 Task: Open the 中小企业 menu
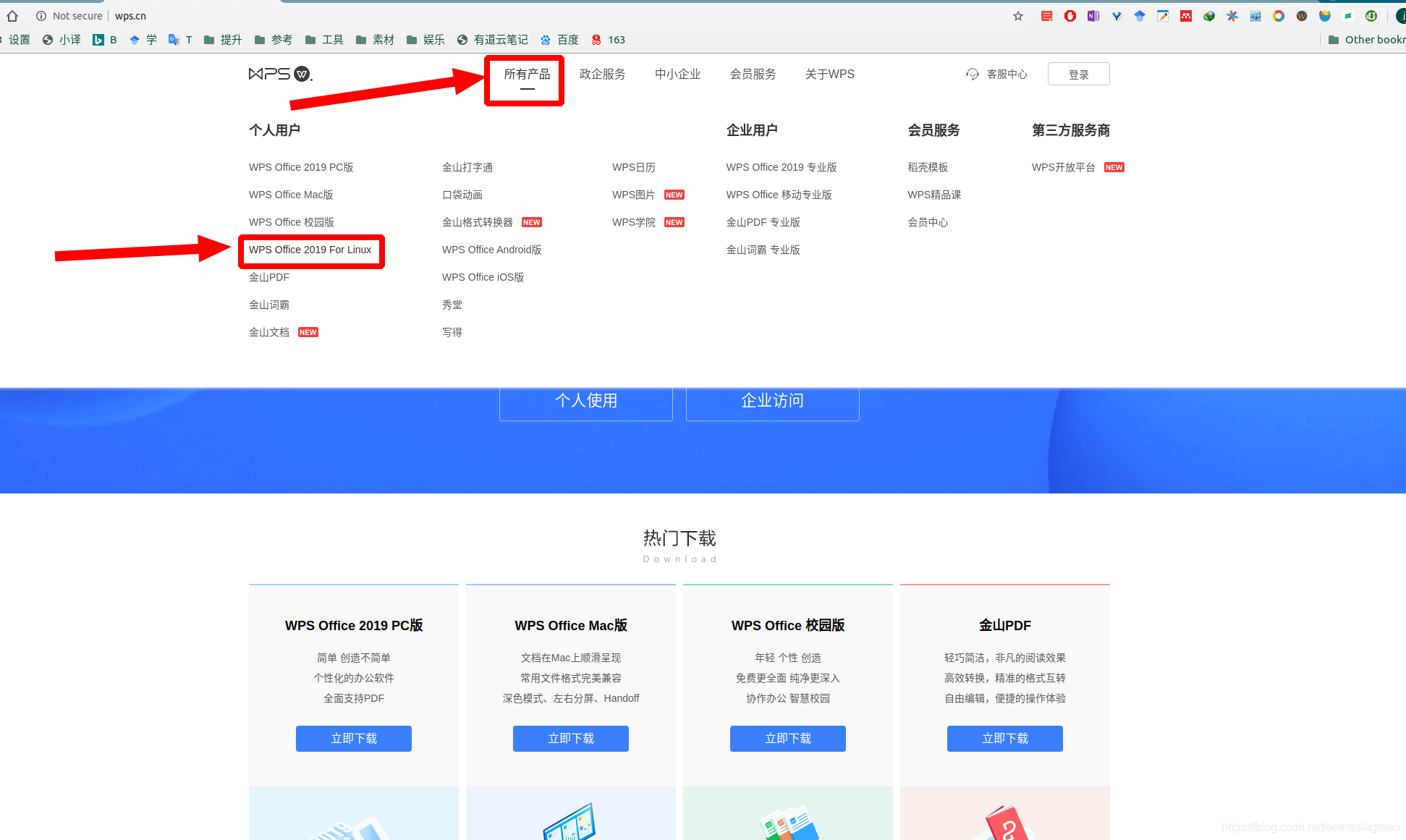point(677,74)
